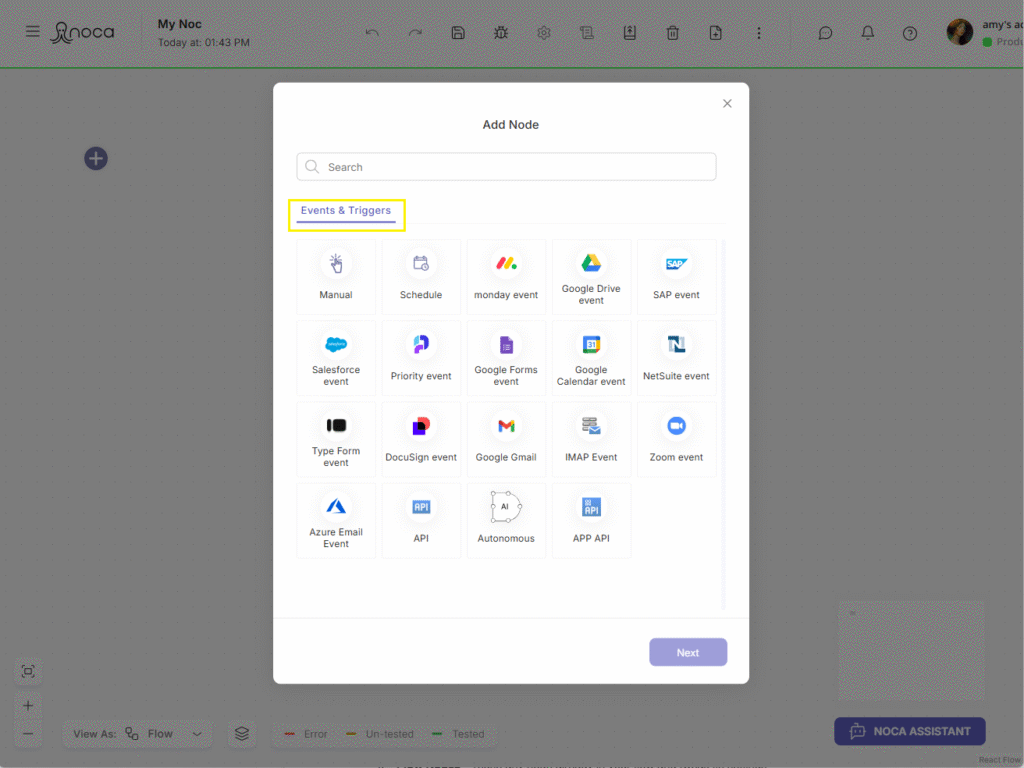Click the export upload icon in toolbar

[630, 33]
